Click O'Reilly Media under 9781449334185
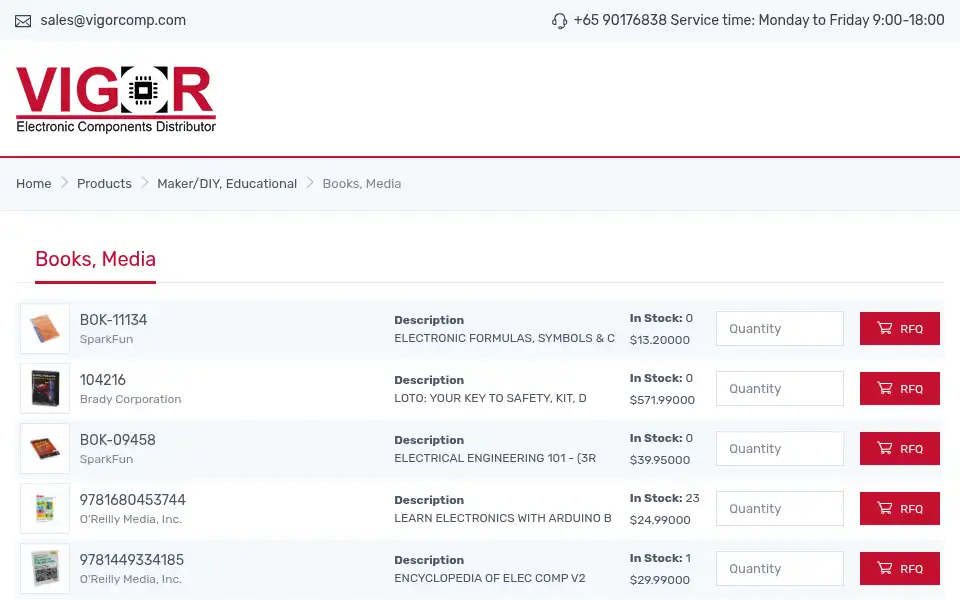Screen dimensions: 960x600 (x=131, y=579)
